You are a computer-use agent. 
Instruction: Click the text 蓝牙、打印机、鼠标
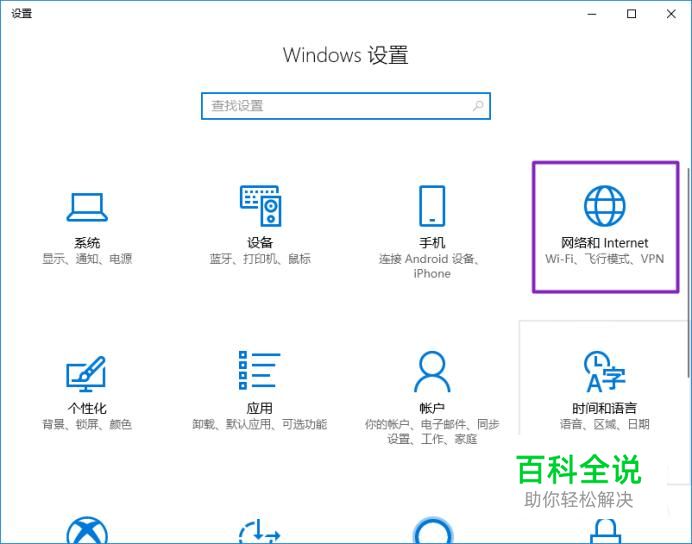pos(260,259)
